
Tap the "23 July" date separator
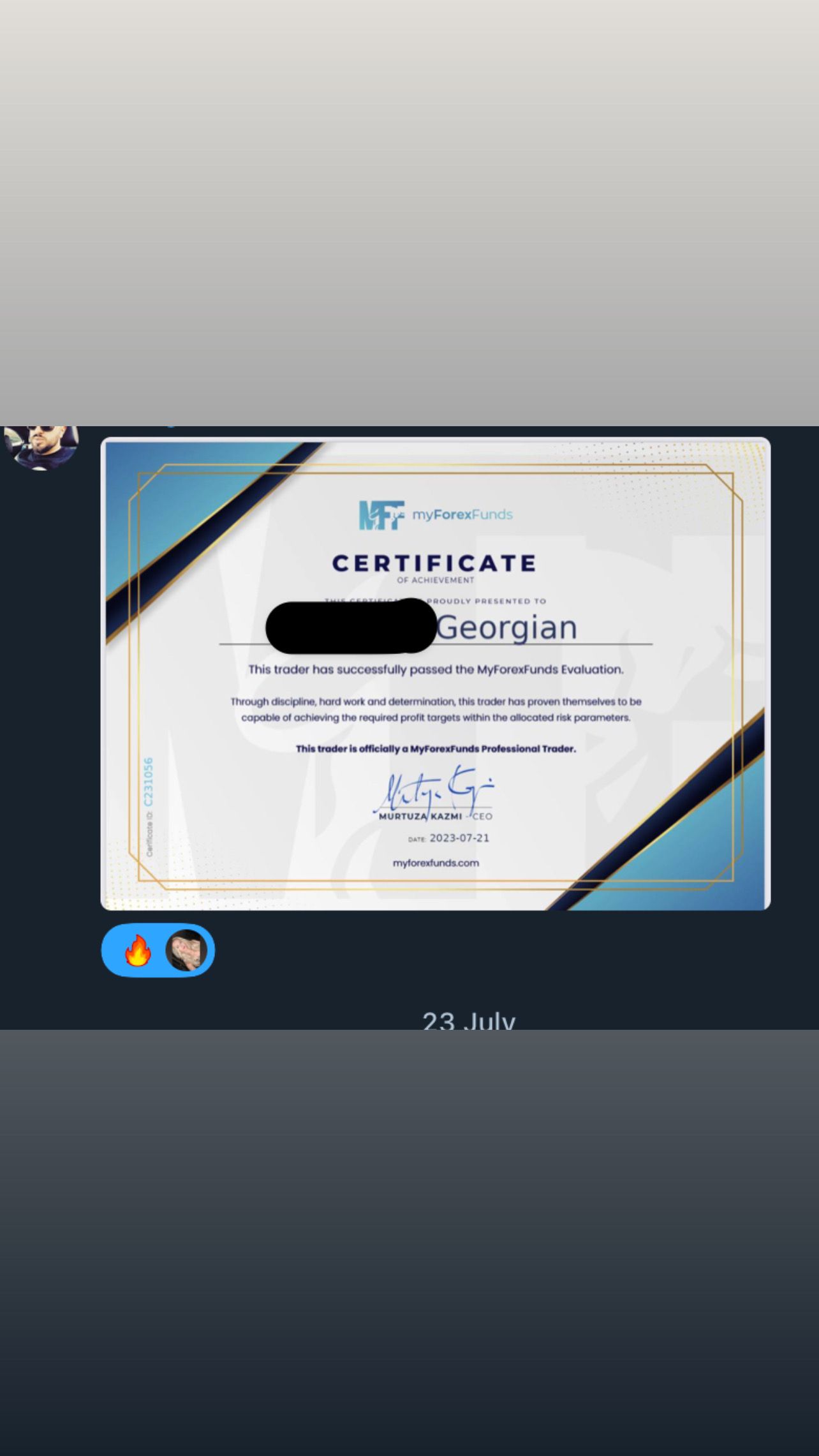tap(469, 1021)
